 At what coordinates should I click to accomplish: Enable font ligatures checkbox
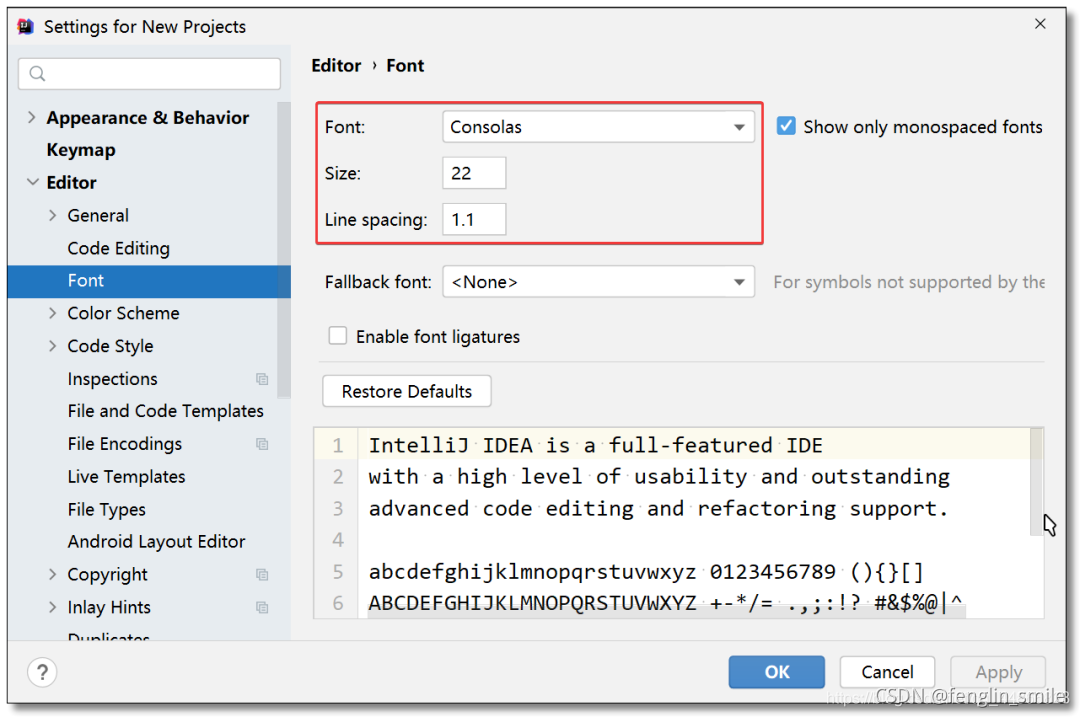coord(338,336)
